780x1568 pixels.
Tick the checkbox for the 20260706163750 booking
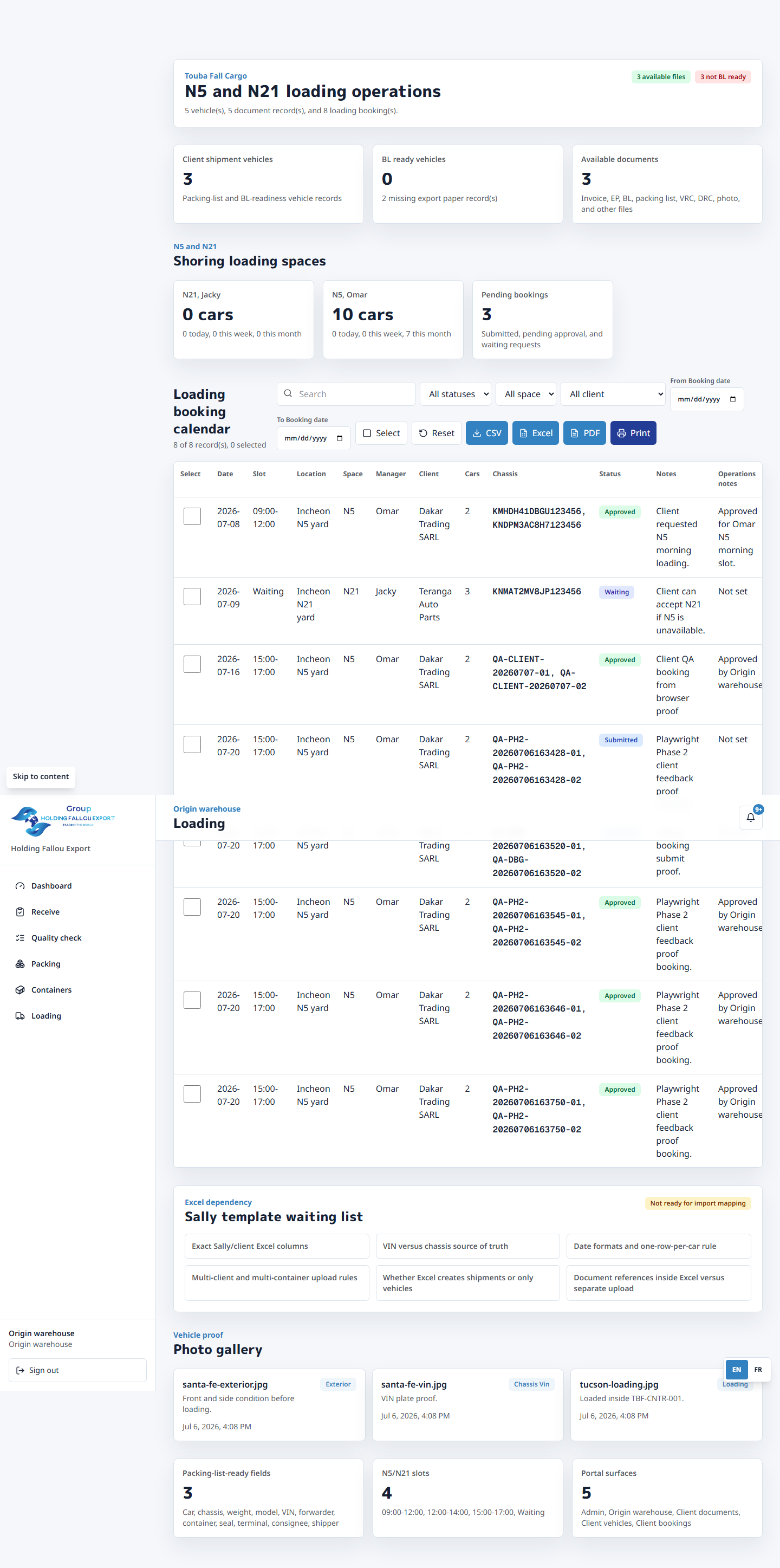192,1094
